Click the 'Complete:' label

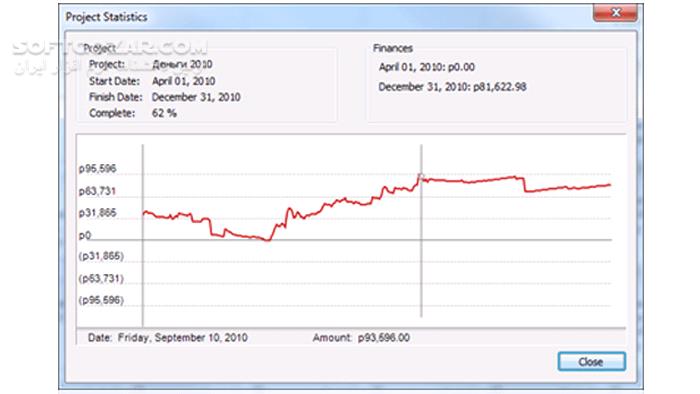112,113
